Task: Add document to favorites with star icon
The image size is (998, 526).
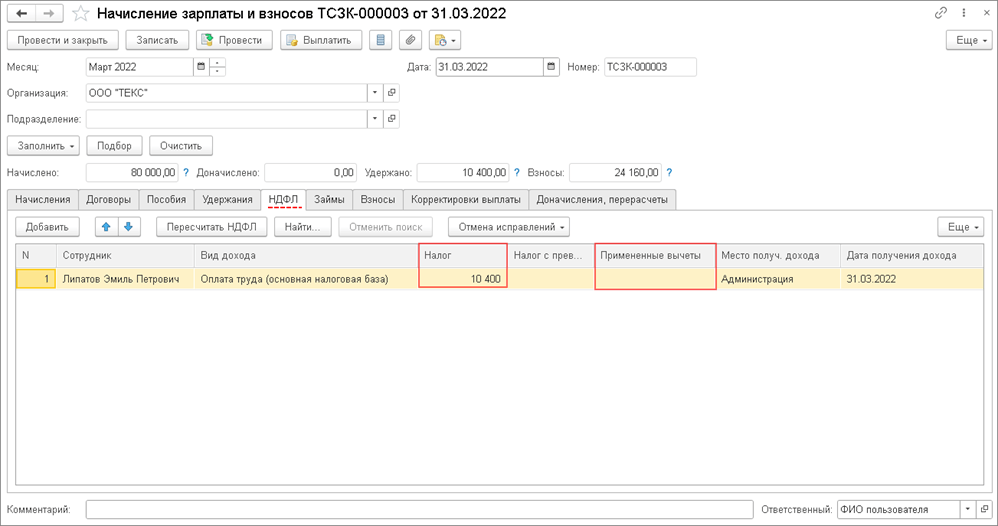Action: click(81, 13)
